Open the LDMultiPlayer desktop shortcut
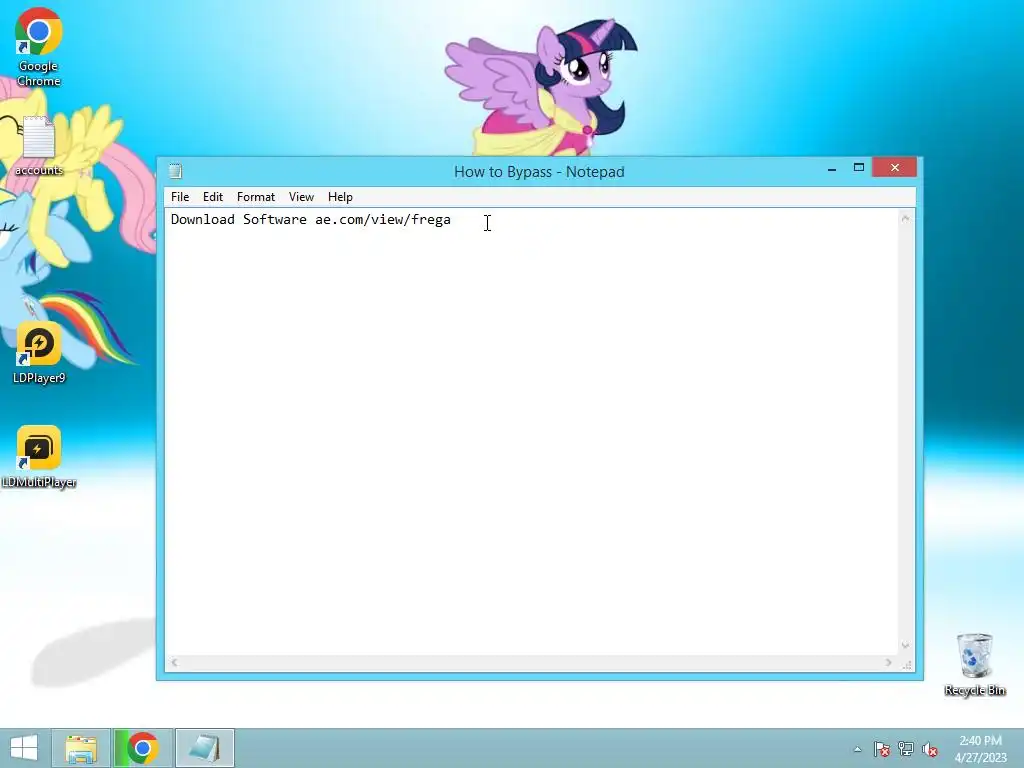The height and width of the screenshot is (768, 1024). (x=39, y=457)
